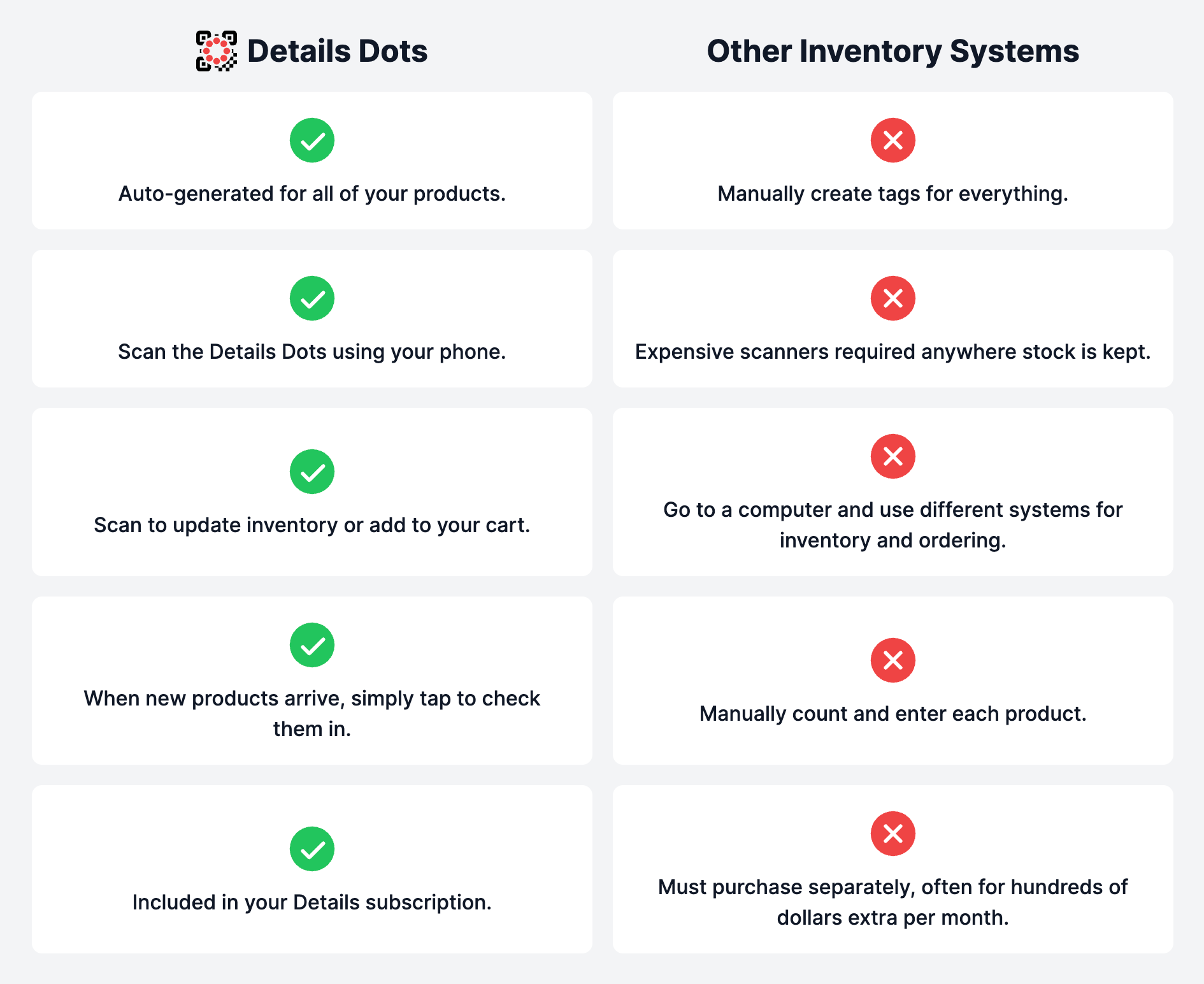The width and height of the screenshot is (1204, 984).
Task: Click Scan to update inventory or add text
Action: click(312, 525)
